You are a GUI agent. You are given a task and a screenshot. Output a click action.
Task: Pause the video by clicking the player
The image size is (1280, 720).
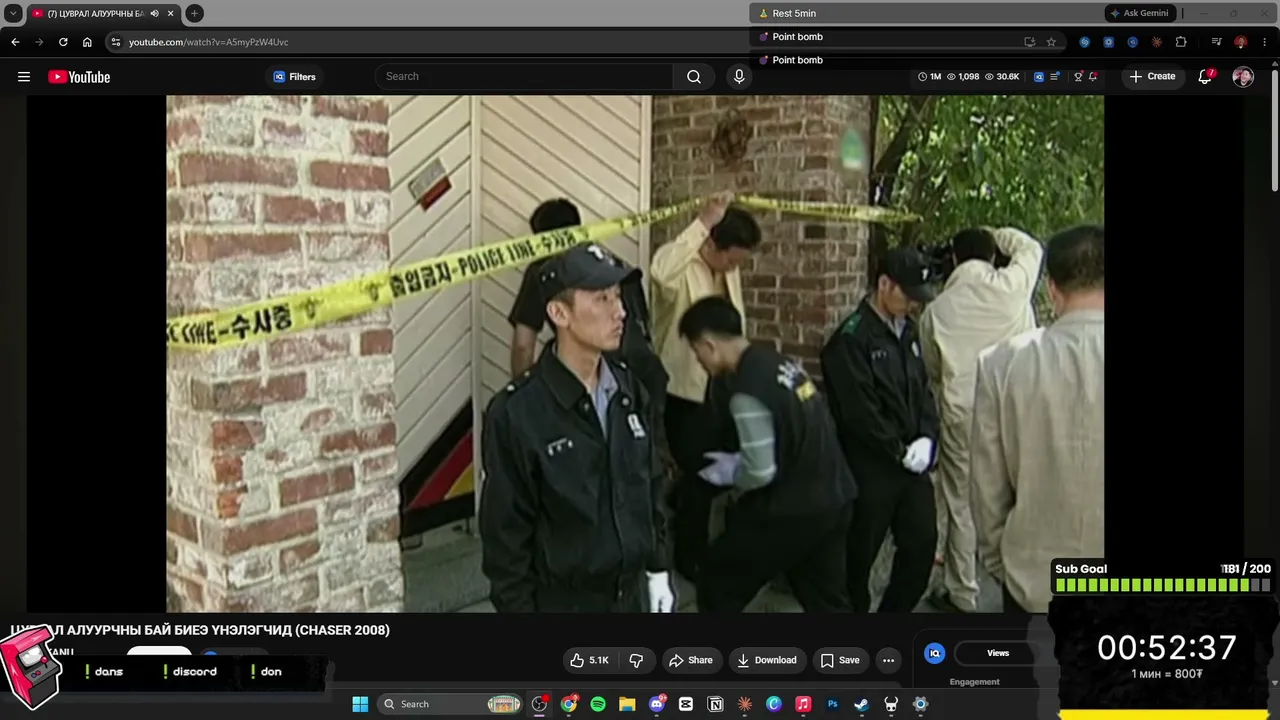[x=635, y=353]
